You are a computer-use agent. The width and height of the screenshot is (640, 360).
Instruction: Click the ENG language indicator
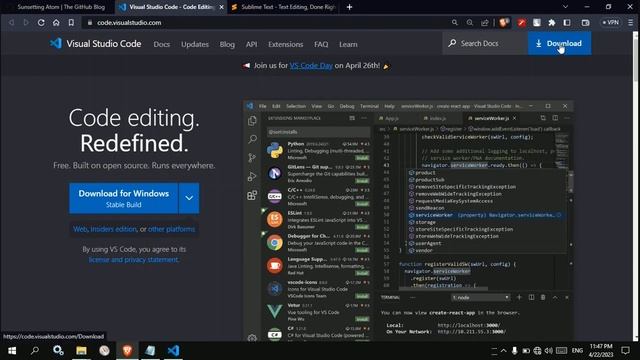pos(577,351)
